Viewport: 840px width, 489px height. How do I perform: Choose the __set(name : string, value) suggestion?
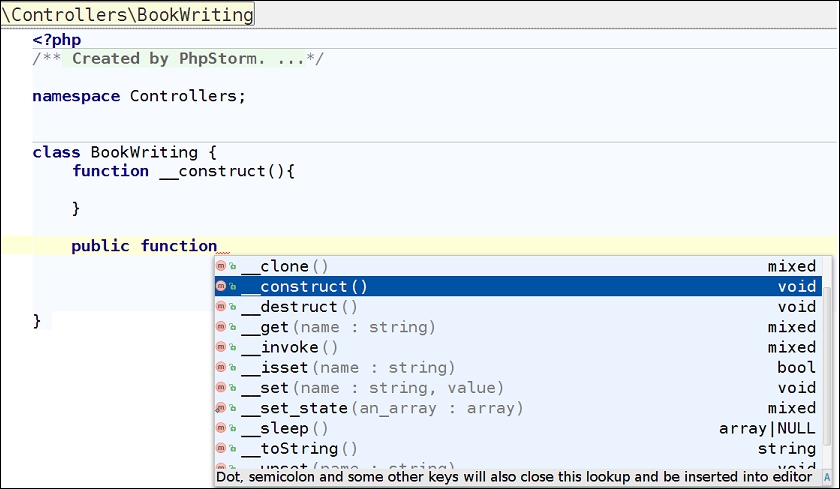pyautogui.click(x=372, y=388)
